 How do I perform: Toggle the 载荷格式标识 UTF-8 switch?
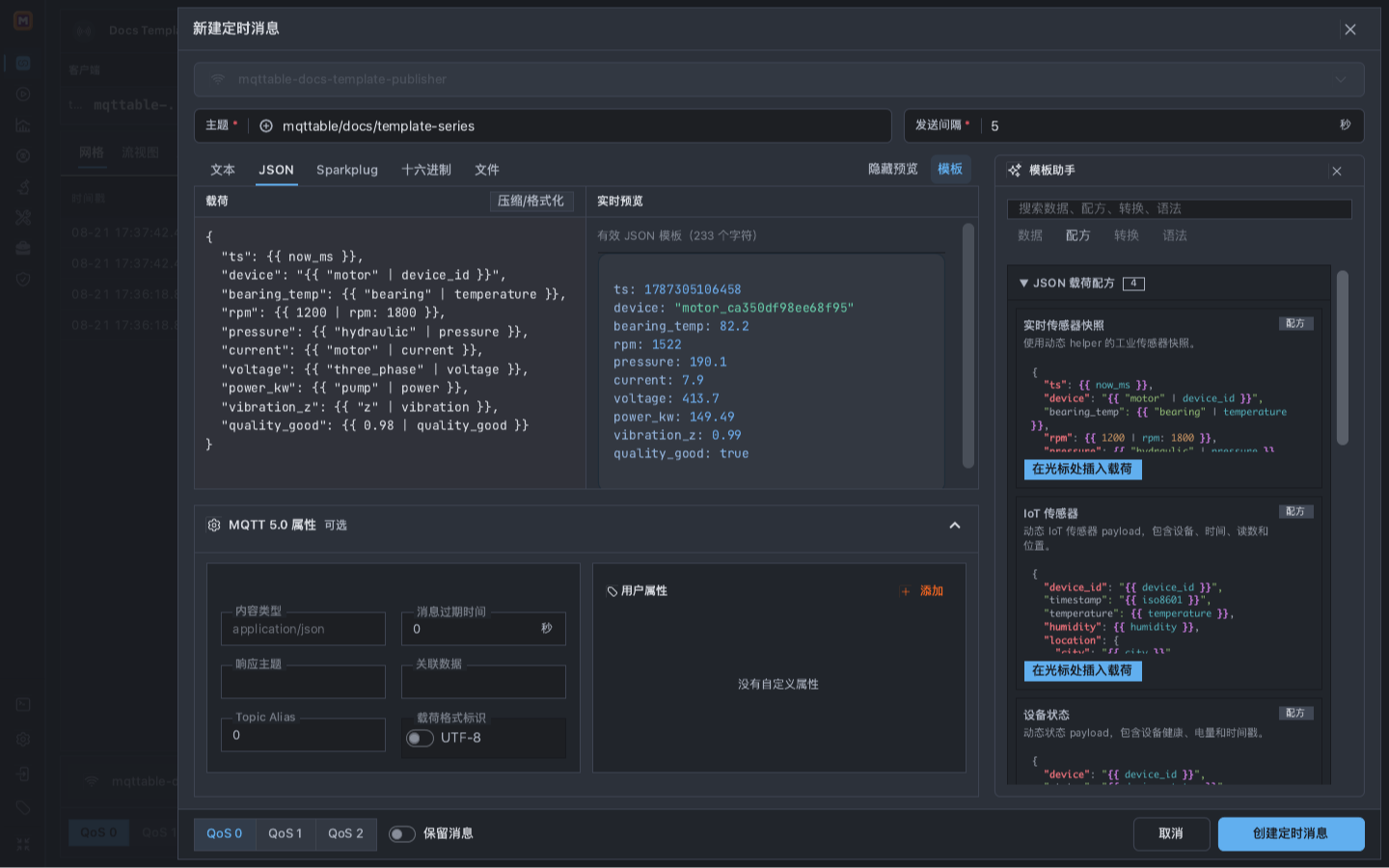click(x=420, y=738)
